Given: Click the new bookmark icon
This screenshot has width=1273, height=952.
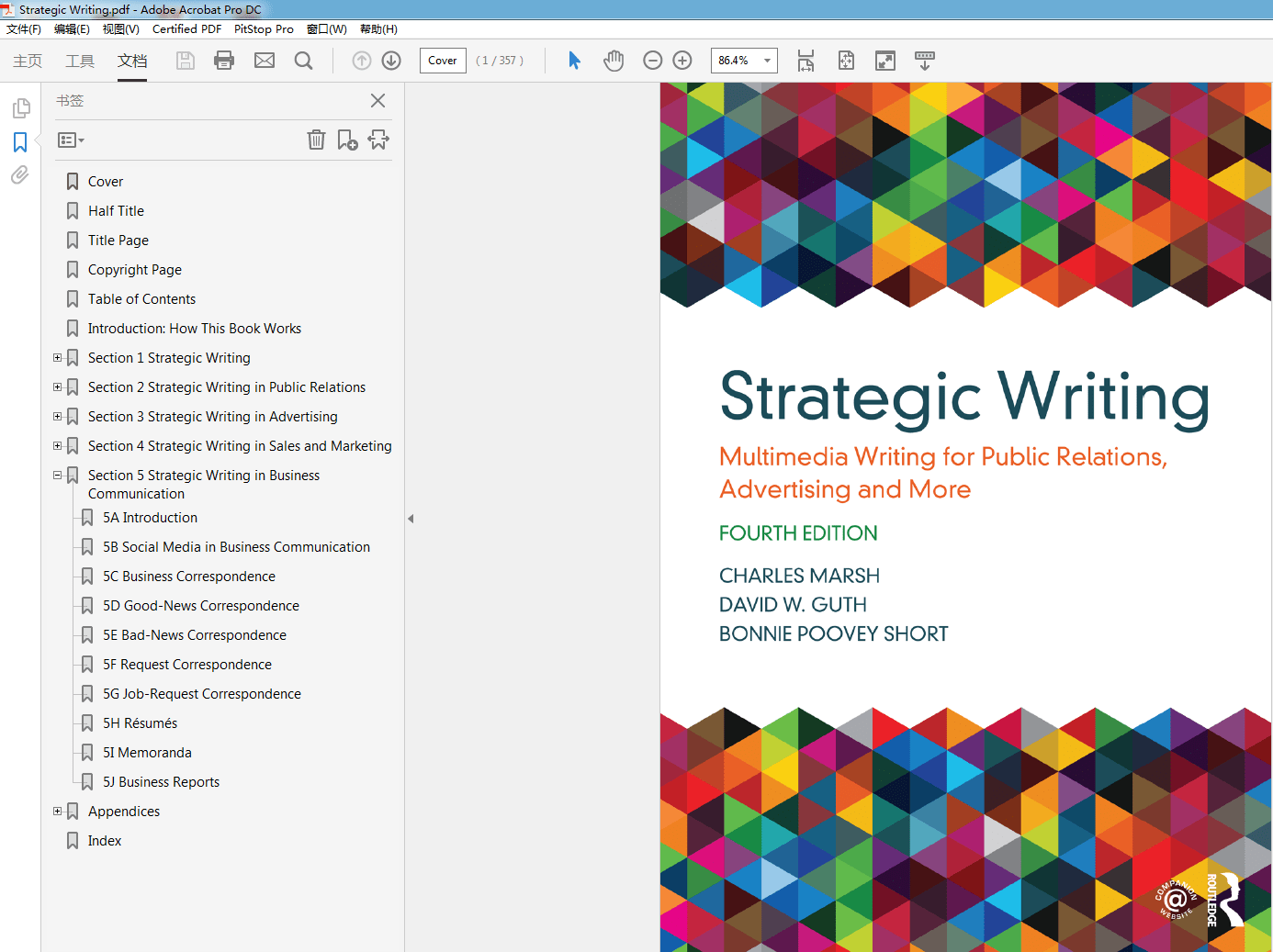Looking at the screenshot, I should [x=347, y=140].
